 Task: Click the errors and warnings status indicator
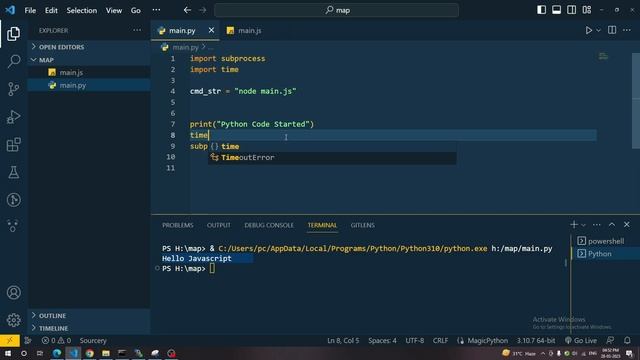[x=56, y=340]
